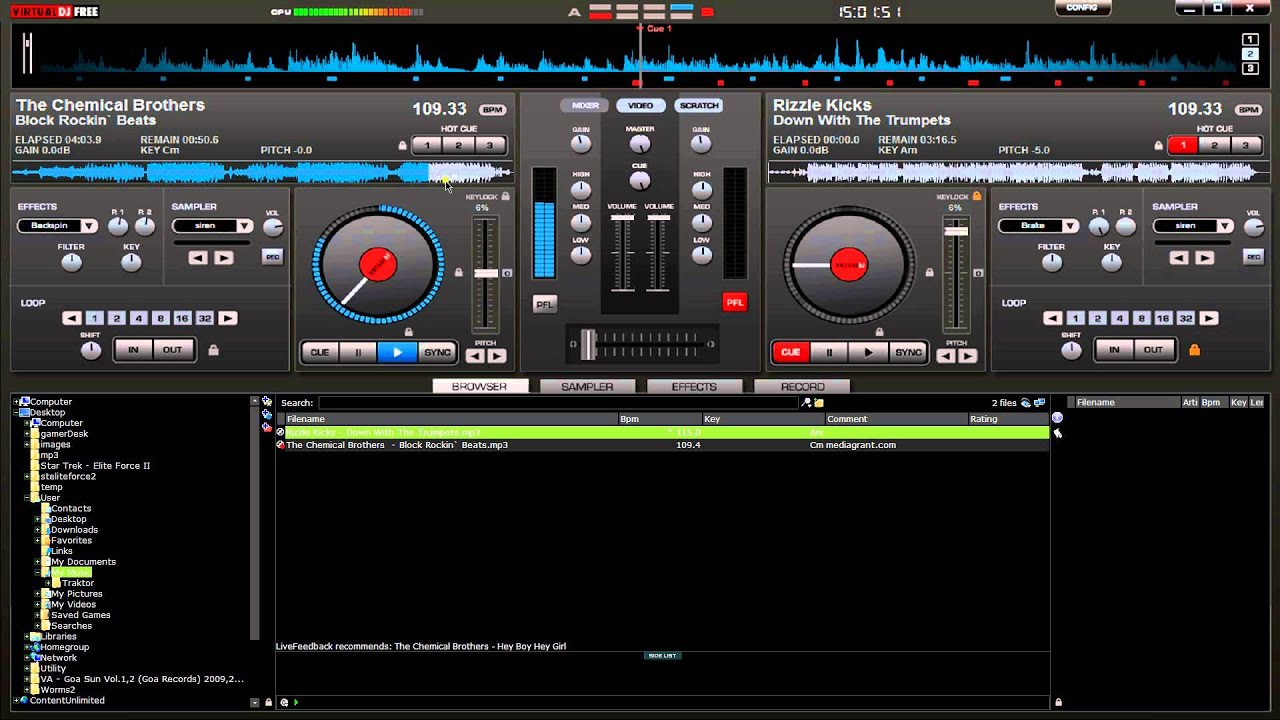Click the blue side list icon
Screen dimensions: 1280x720
tap(662, 656)
